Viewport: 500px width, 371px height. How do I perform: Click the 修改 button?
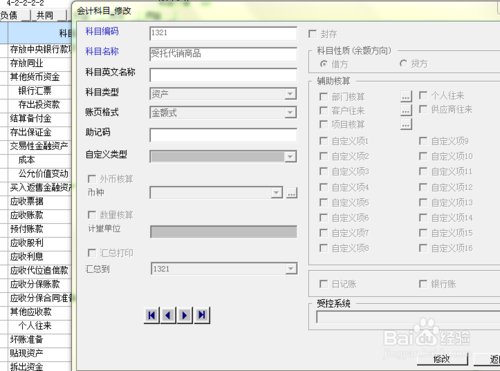(x=442, y=359)
